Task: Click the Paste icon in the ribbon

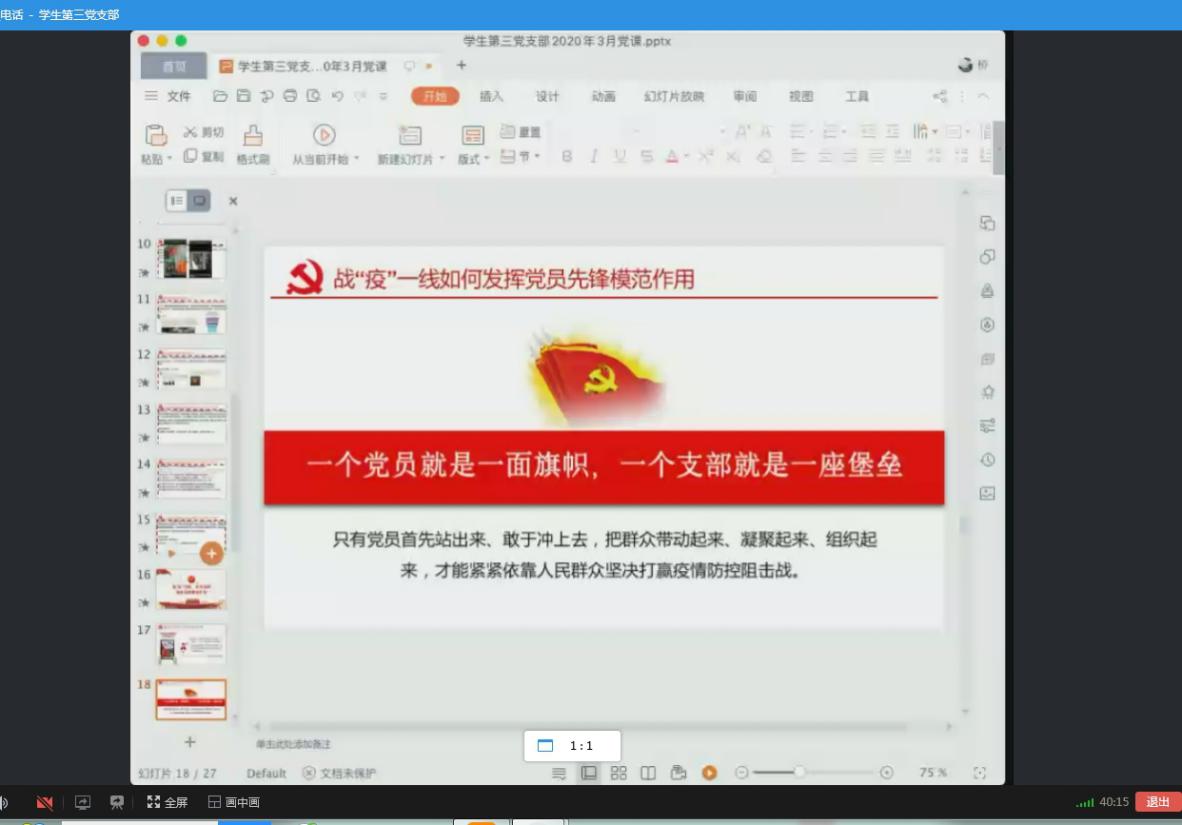Action: 156,136
